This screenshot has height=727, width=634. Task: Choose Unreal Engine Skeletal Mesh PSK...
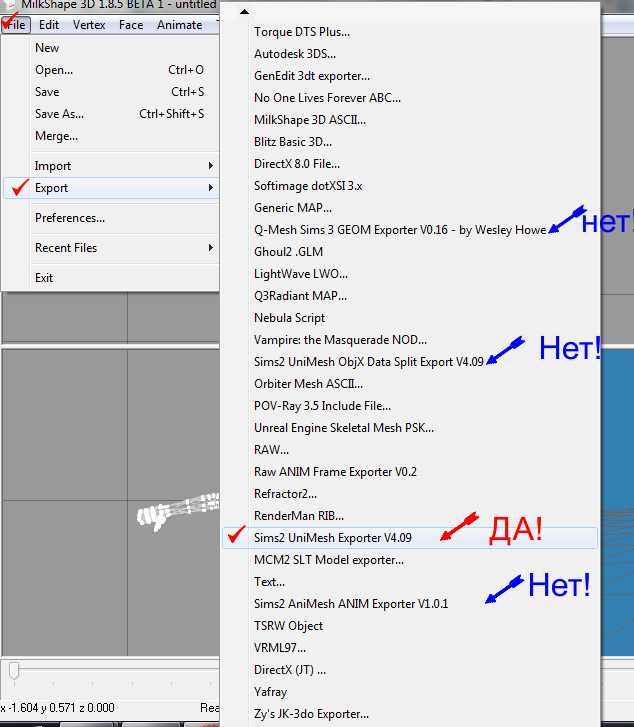click(410, 428)
